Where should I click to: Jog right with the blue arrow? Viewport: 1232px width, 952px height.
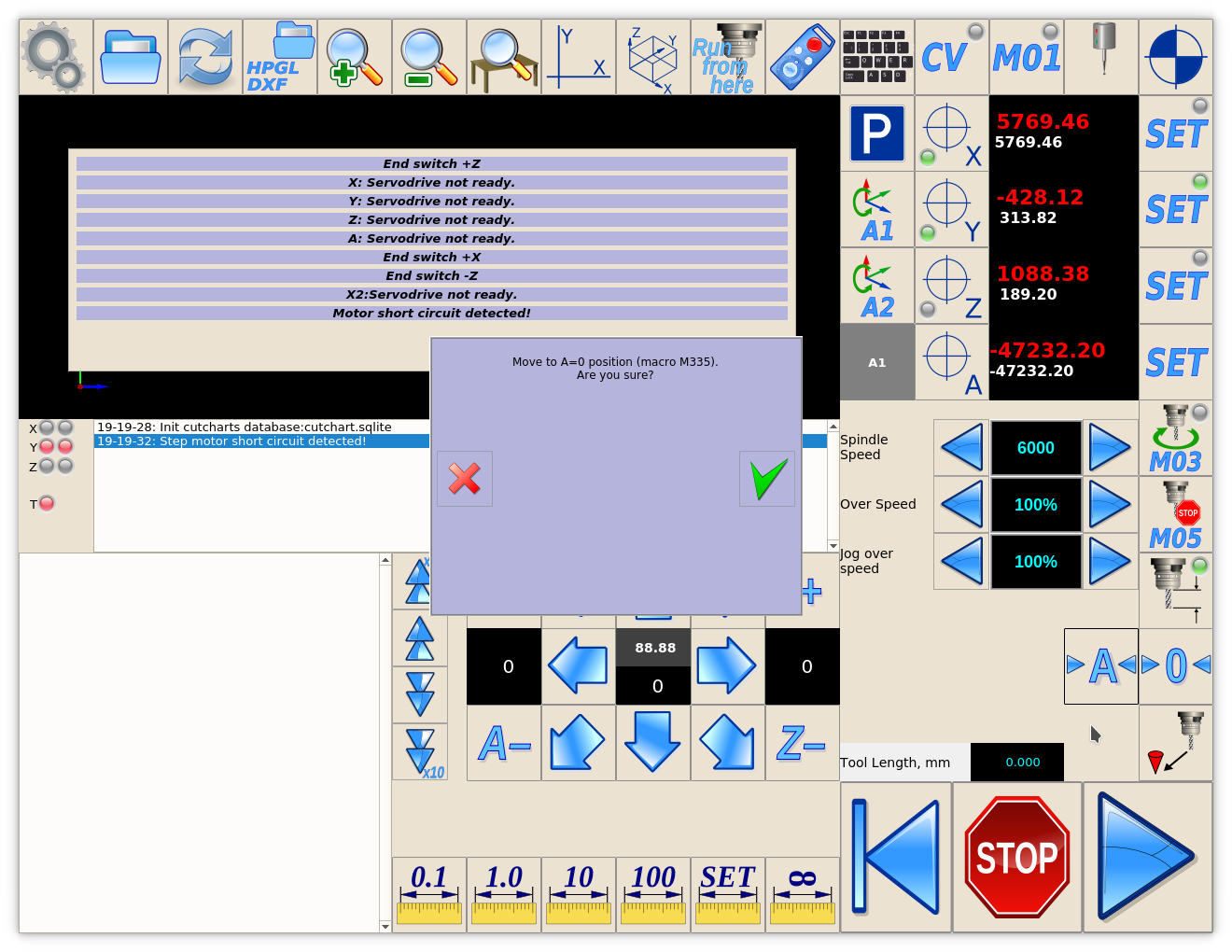tap(728, 666)
